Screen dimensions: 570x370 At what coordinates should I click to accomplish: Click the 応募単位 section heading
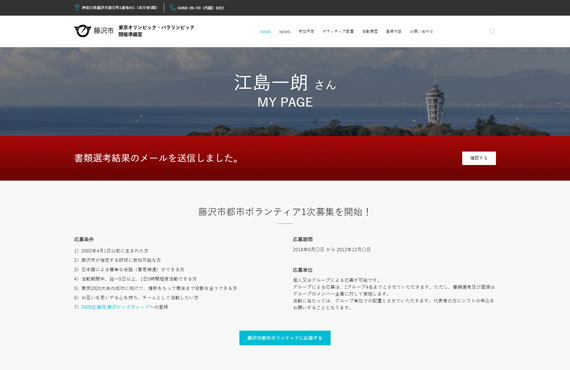(x=302, y=270)
